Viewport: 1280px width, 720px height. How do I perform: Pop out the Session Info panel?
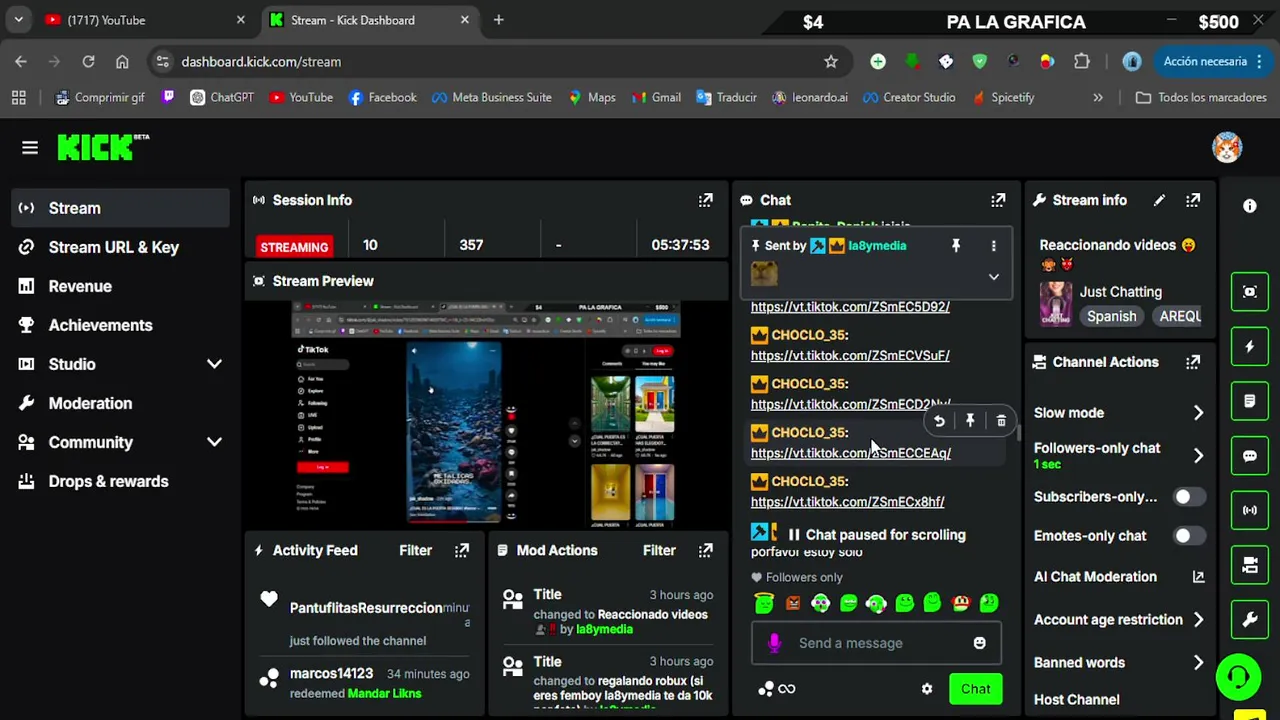[706, 200]
